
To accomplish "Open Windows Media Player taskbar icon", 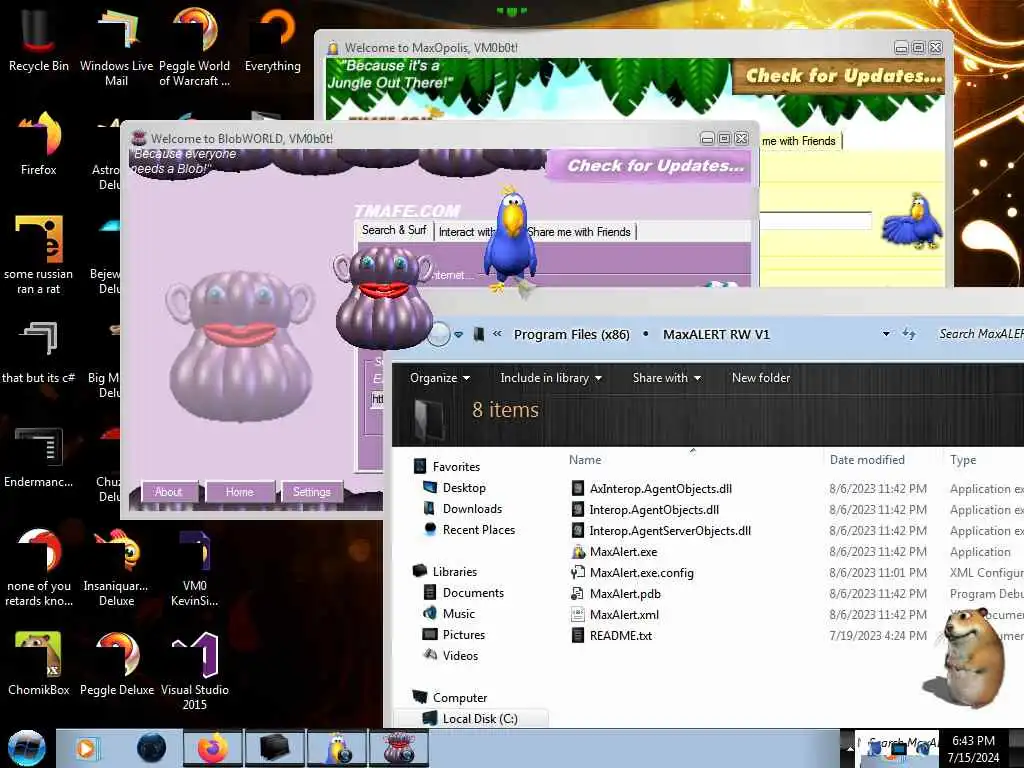I will pos(86,748).
